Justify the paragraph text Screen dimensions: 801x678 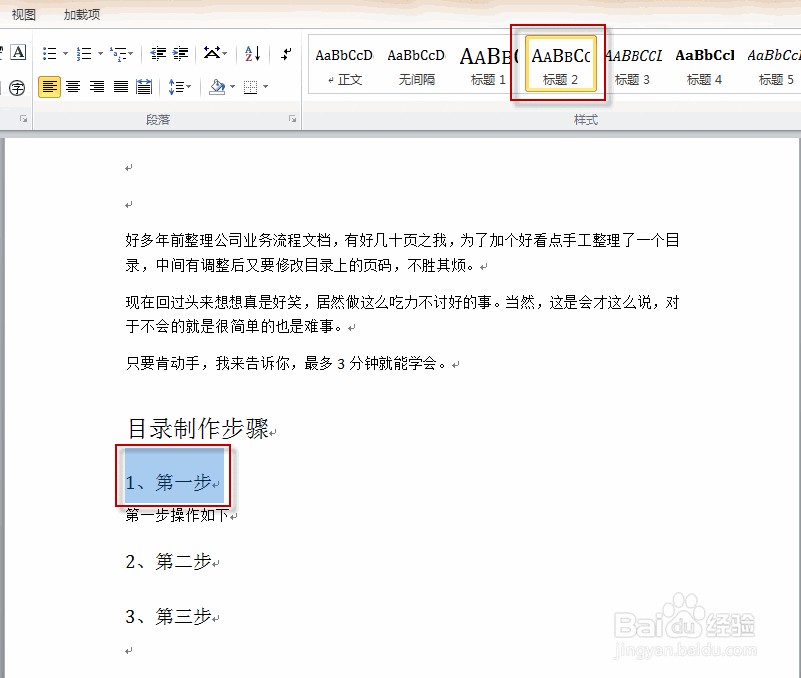point(121,87)
